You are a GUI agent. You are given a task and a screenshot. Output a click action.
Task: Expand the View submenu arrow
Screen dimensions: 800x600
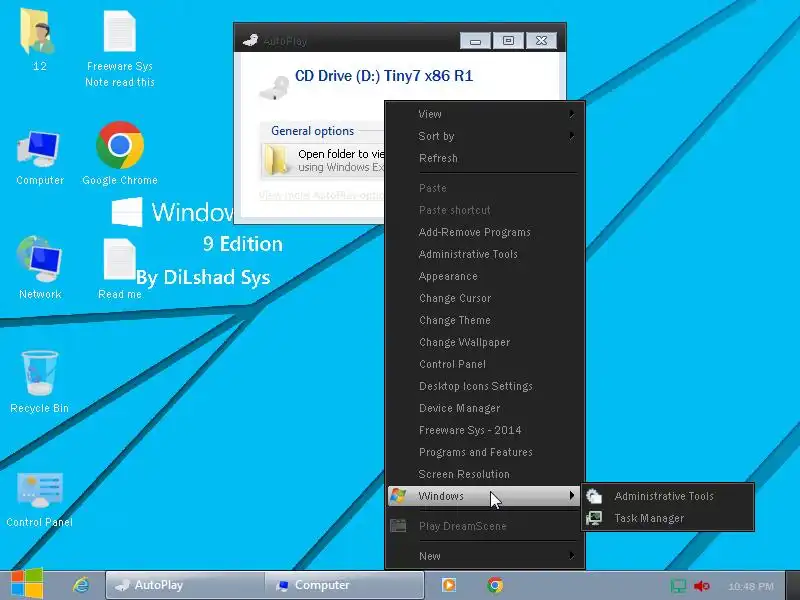coord(571,114)
